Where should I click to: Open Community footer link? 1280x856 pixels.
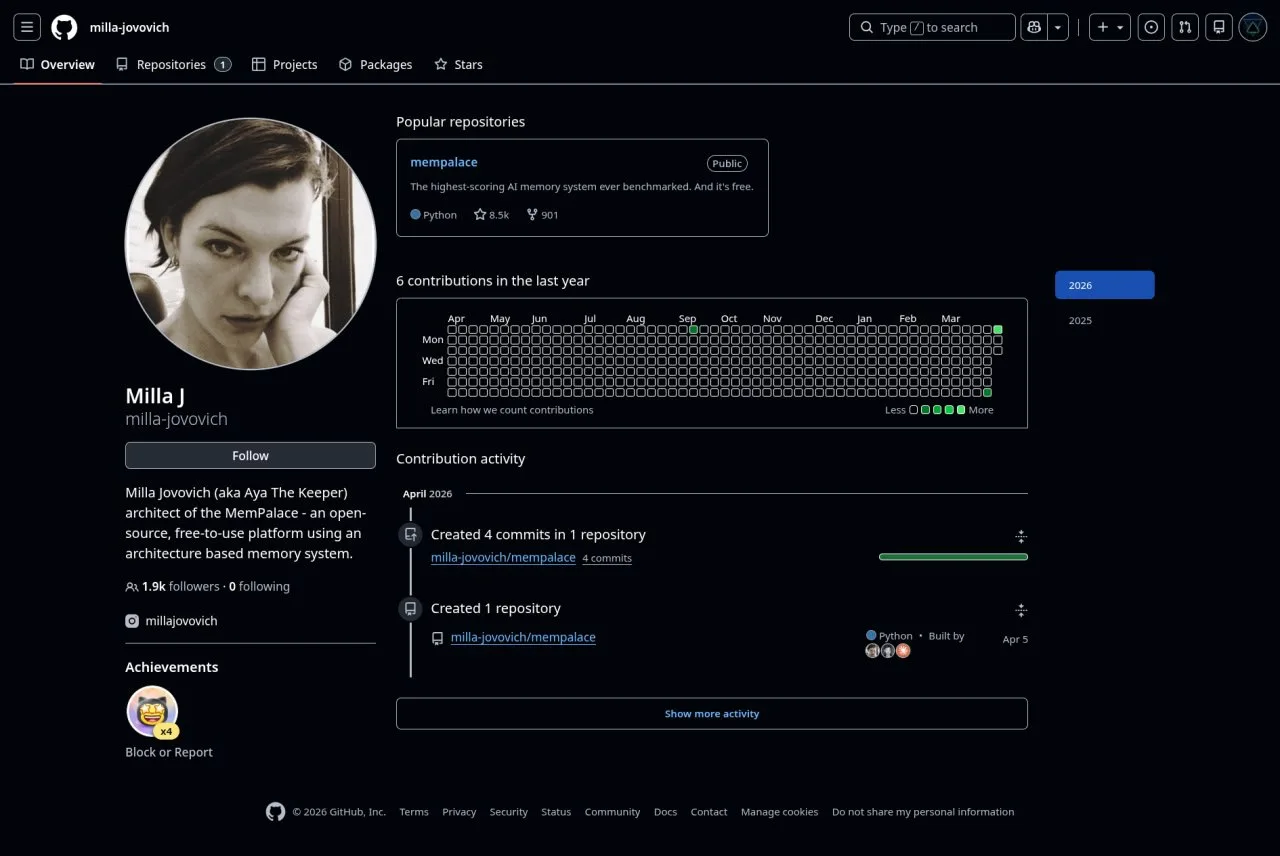pos(612,812)
